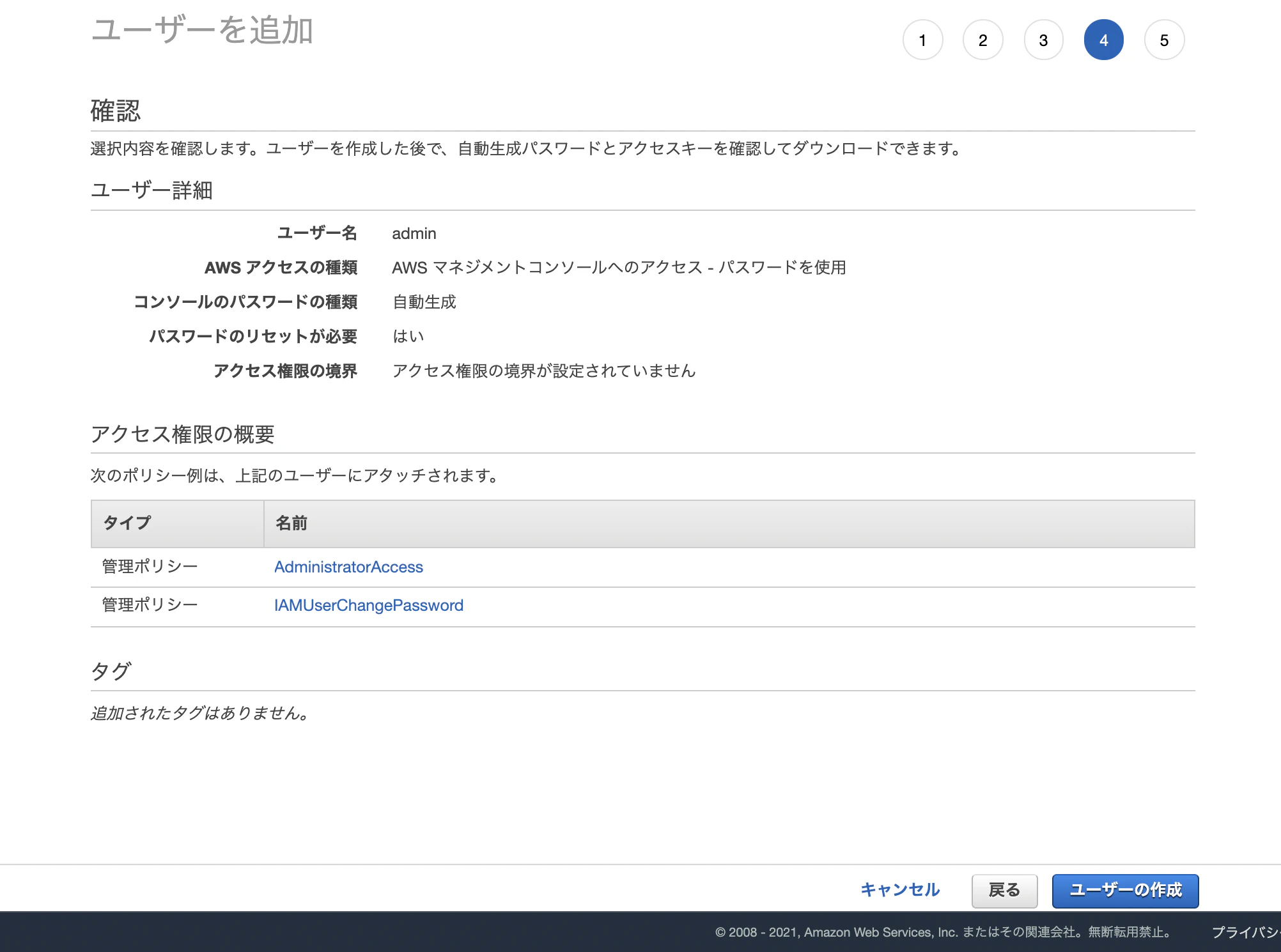Click the タグ section heading
This screenshot has width=1281, height=952.
click(x=110, y=671)
